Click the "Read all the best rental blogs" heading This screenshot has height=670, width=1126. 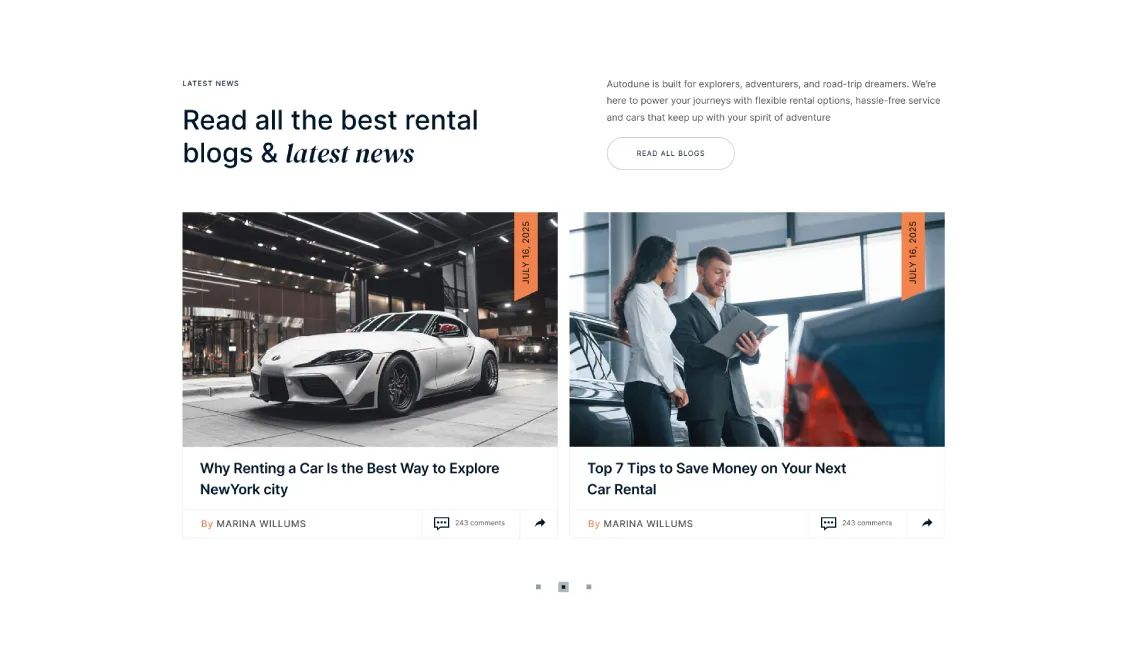[330, 136]
